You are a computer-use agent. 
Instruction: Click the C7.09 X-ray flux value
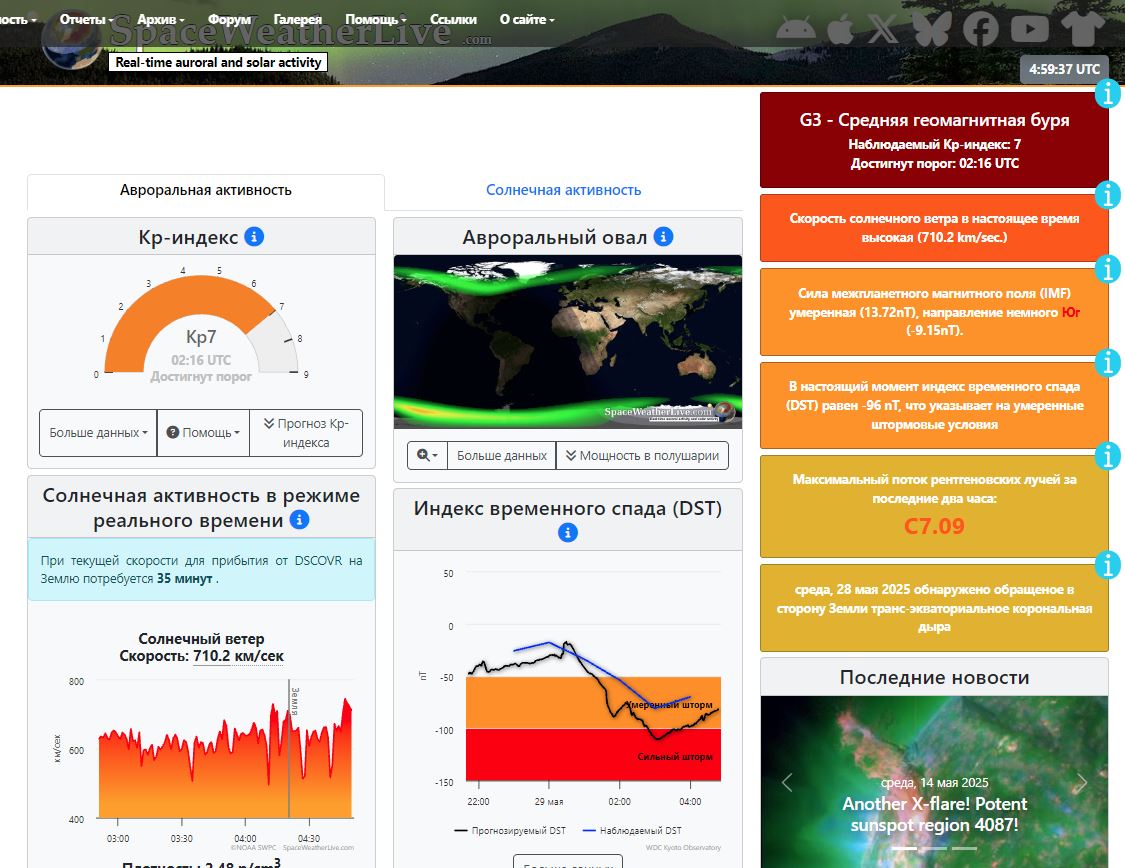tap(934, 526)
